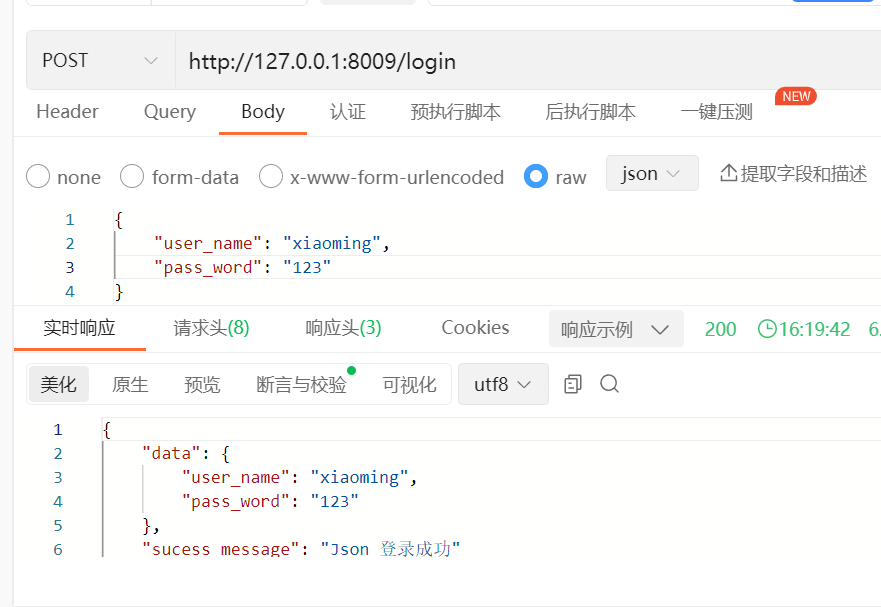
Task: Expand the 响应示例 dropdown
Action: click(x=615, y=329)
